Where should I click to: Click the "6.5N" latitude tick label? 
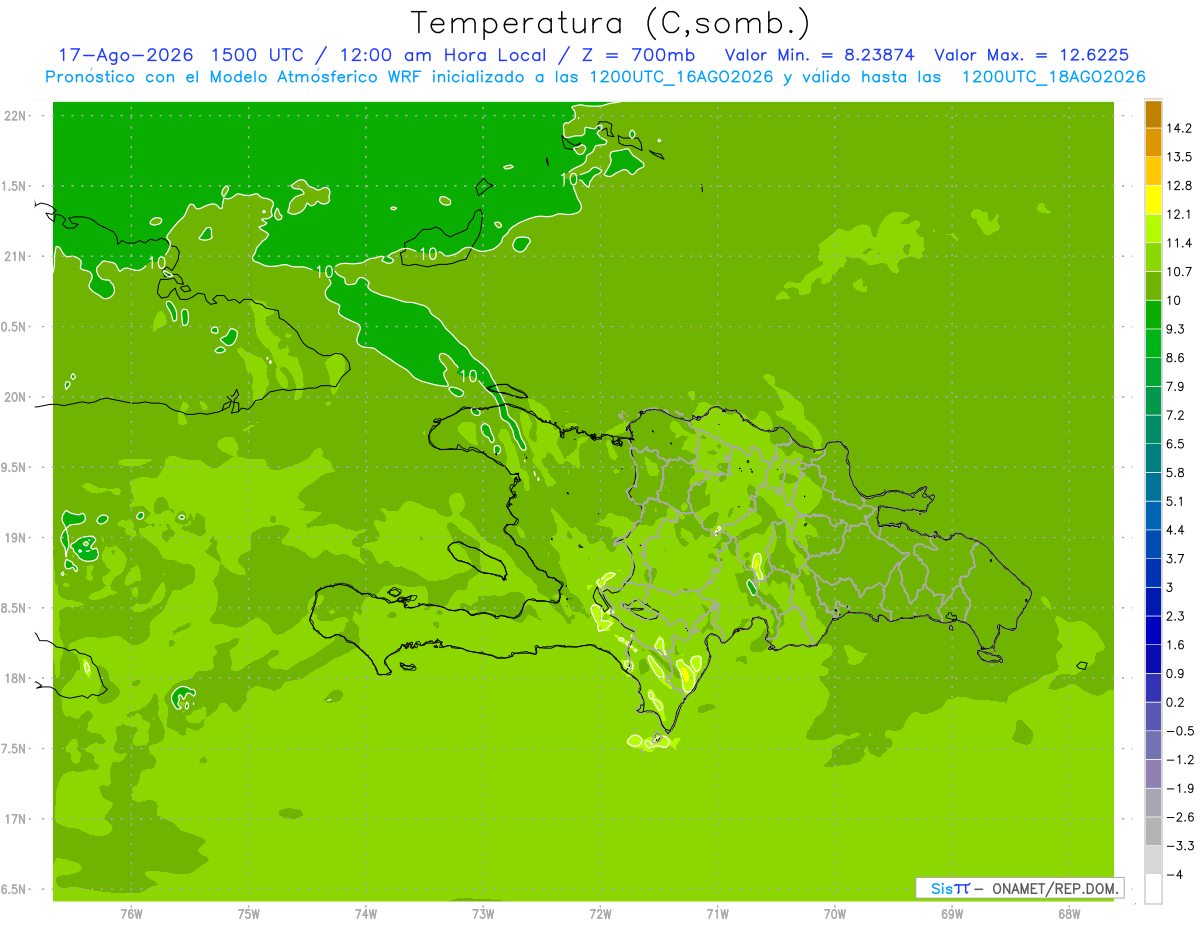15,890
